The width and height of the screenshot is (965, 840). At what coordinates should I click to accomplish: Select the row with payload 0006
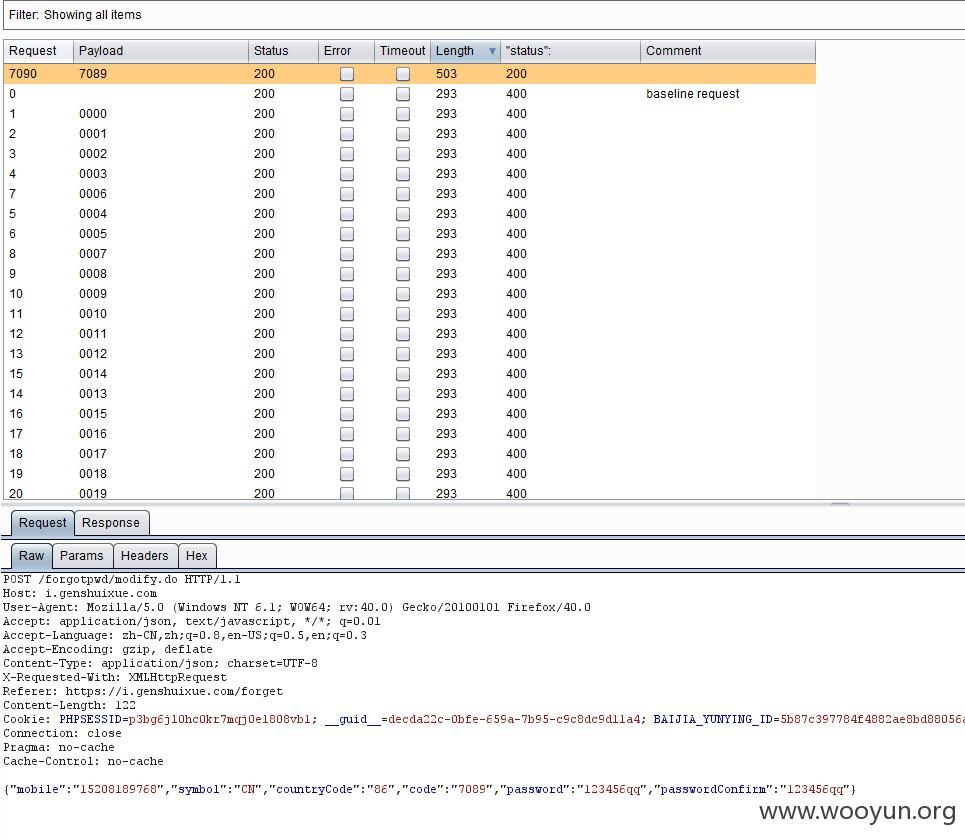pyautogui.click(x=410, y=194)
